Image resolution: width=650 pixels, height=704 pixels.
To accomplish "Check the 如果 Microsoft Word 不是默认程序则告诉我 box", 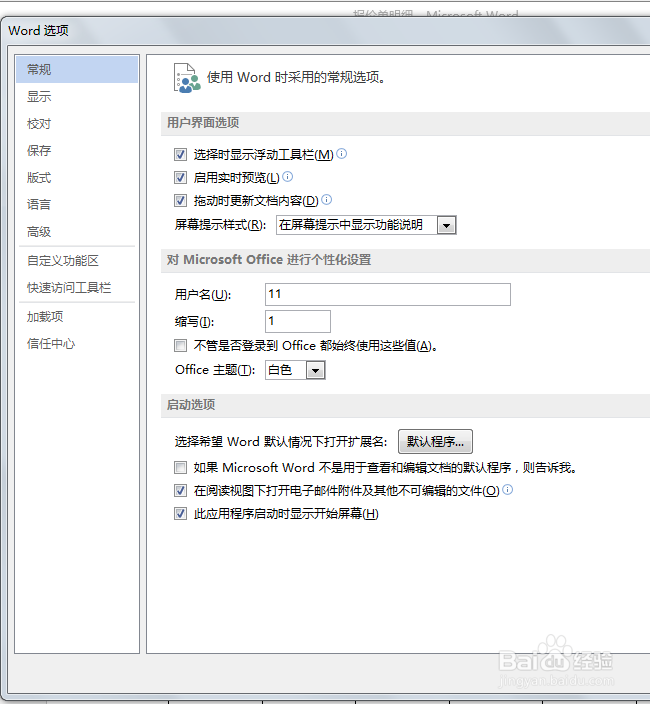I will click(x=180, y=468).
